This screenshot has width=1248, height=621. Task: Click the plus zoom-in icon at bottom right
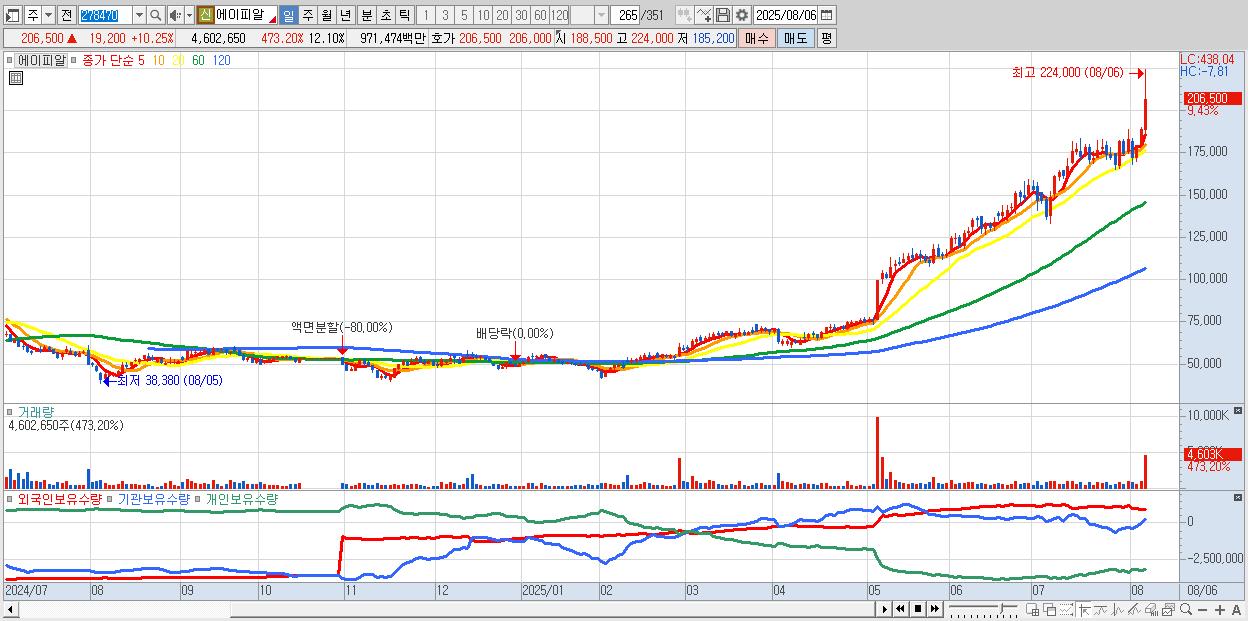[x=1220, y=610]
